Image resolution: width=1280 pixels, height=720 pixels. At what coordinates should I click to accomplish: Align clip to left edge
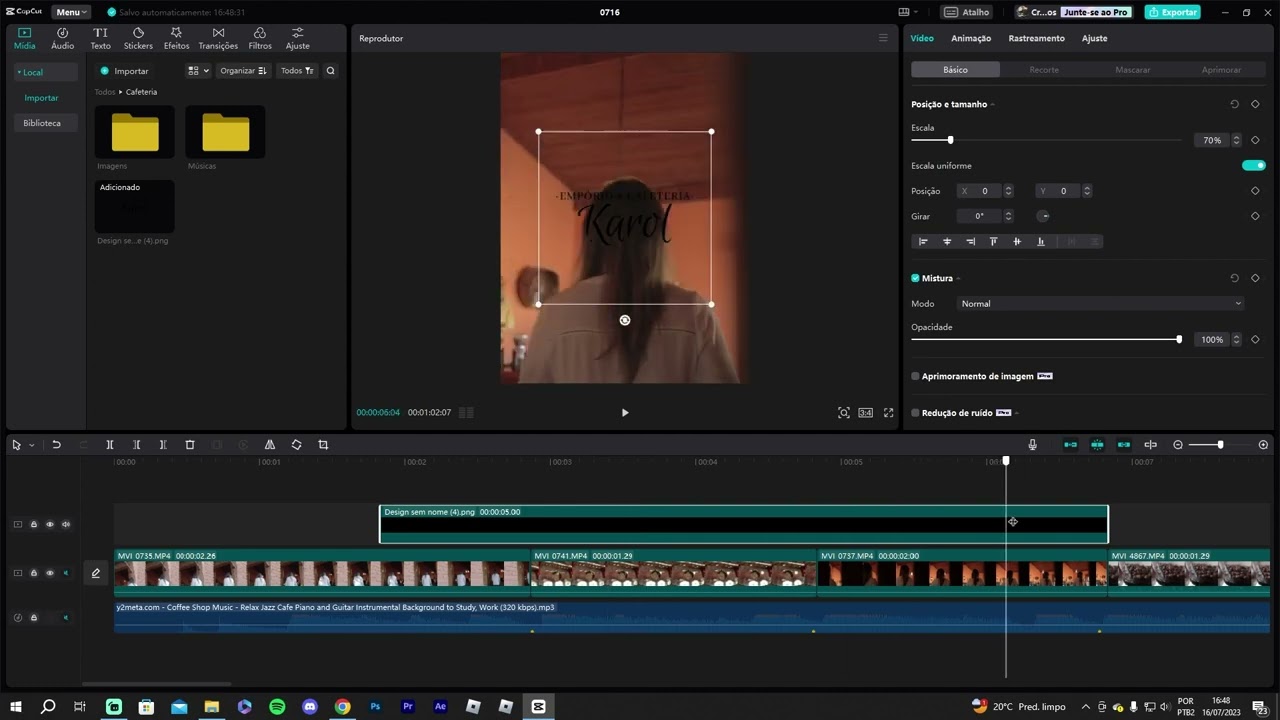tap(923, 241)
